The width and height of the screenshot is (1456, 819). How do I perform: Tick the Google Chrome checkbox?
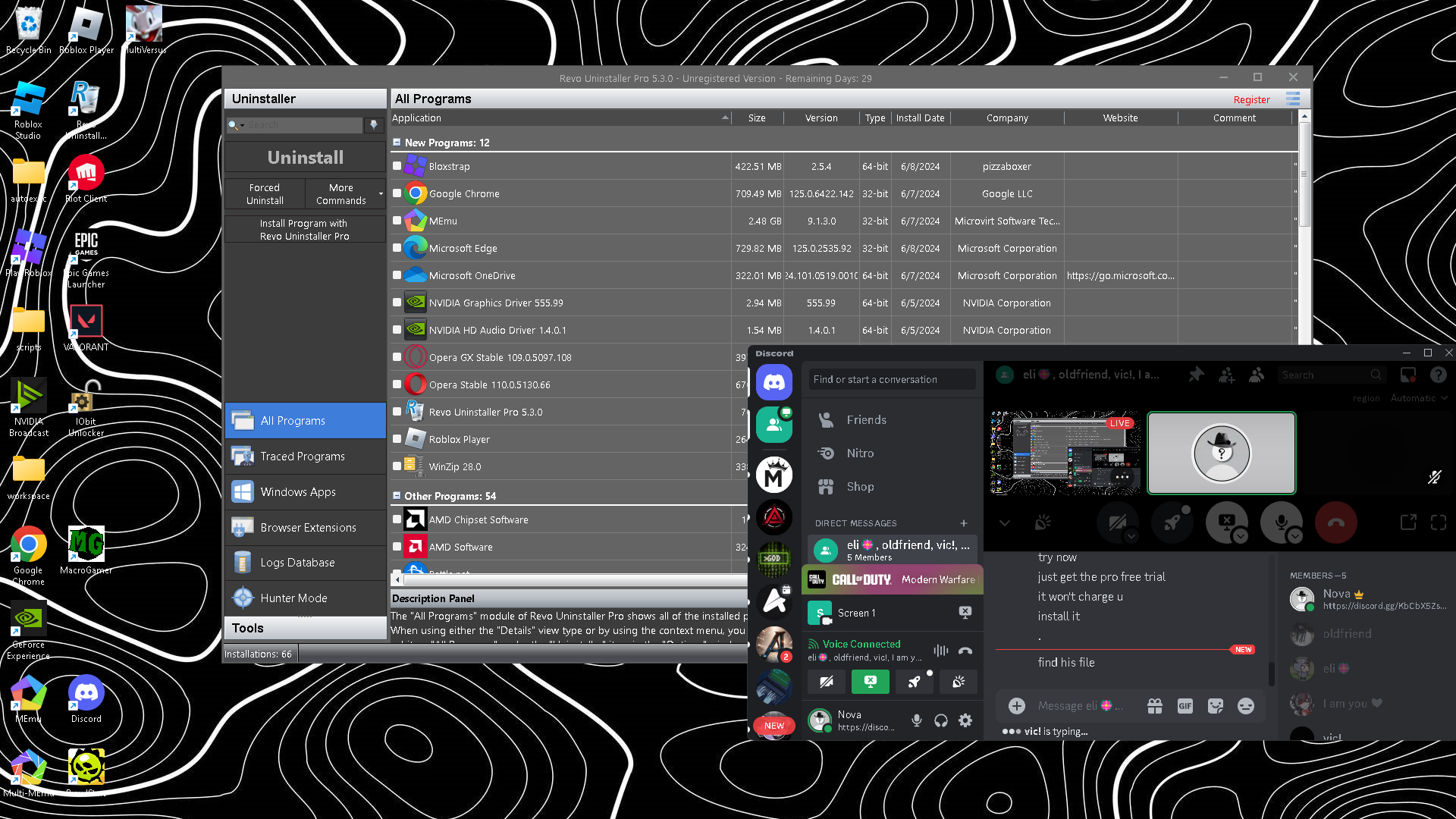tap(397, 193)
